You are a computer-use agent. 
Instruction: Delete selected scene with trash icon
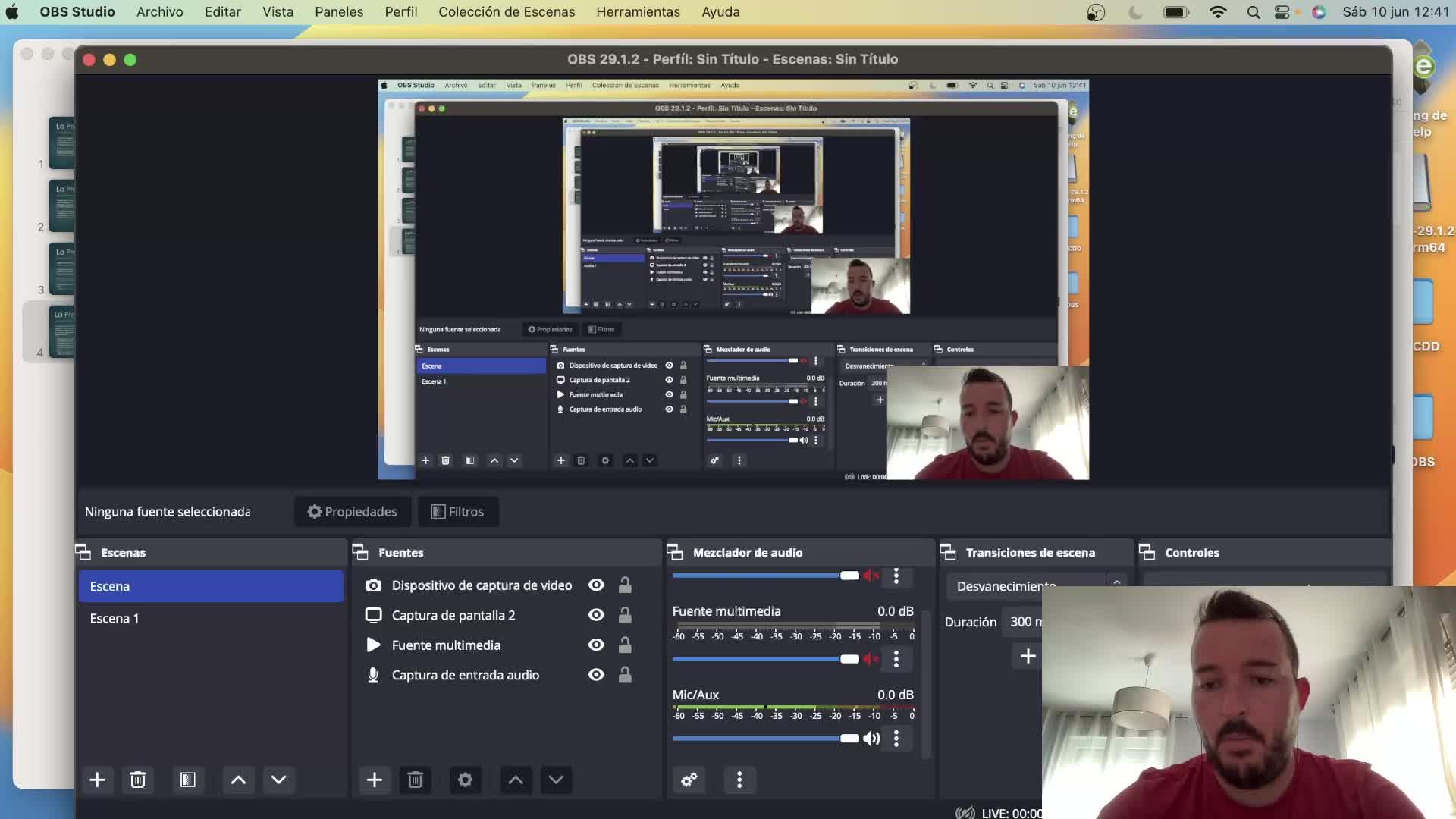tap(137, 780)
